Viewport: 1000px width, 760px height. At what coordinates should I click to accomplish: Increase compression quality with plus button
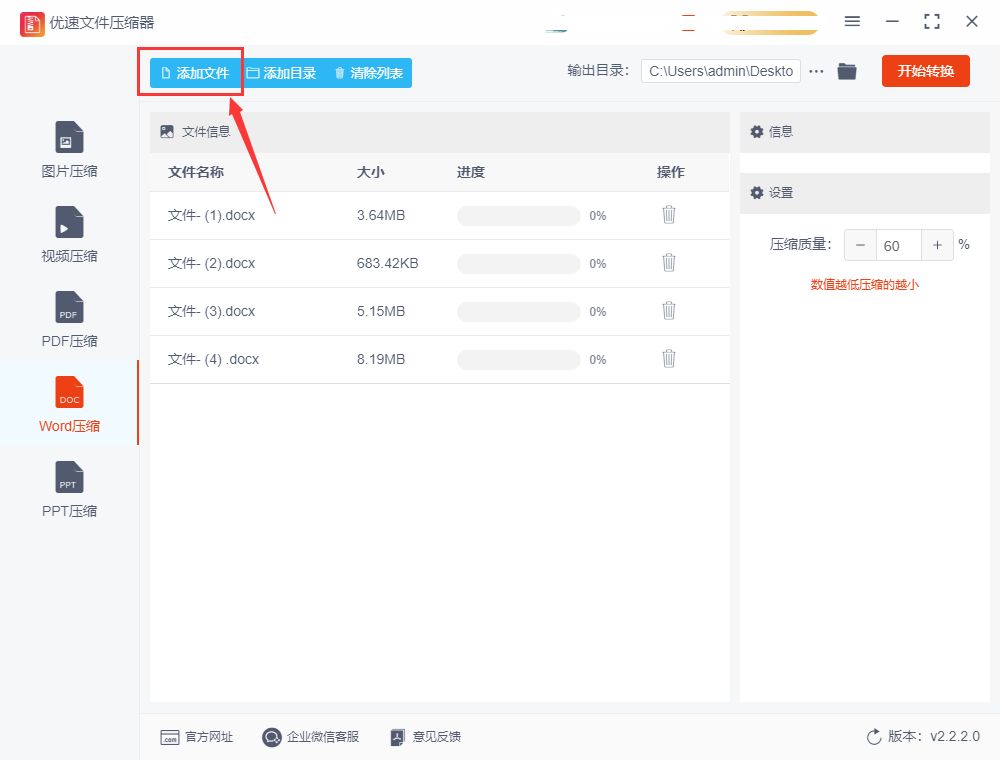[x=937, y=245]
